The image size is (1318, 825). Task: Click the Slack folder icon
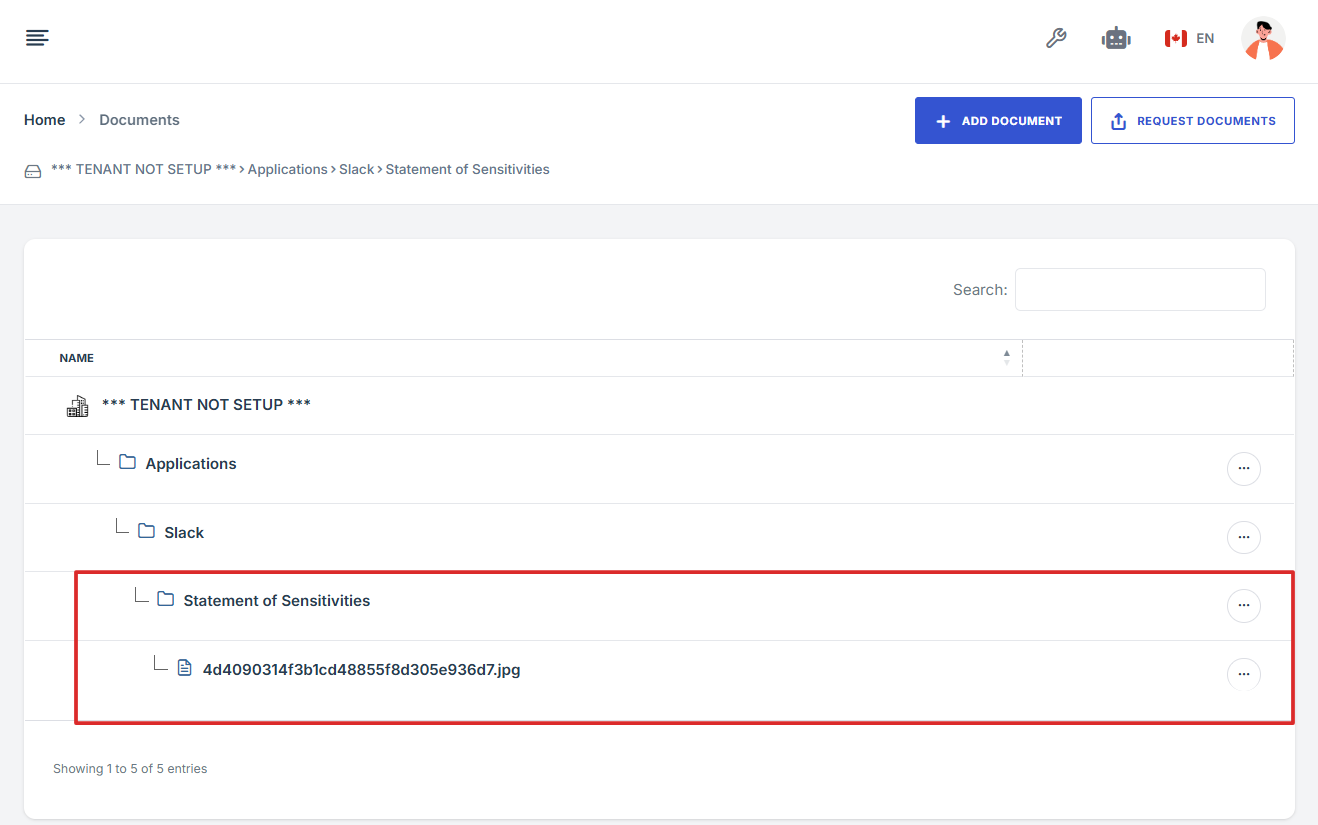click(x=146, y=531)
